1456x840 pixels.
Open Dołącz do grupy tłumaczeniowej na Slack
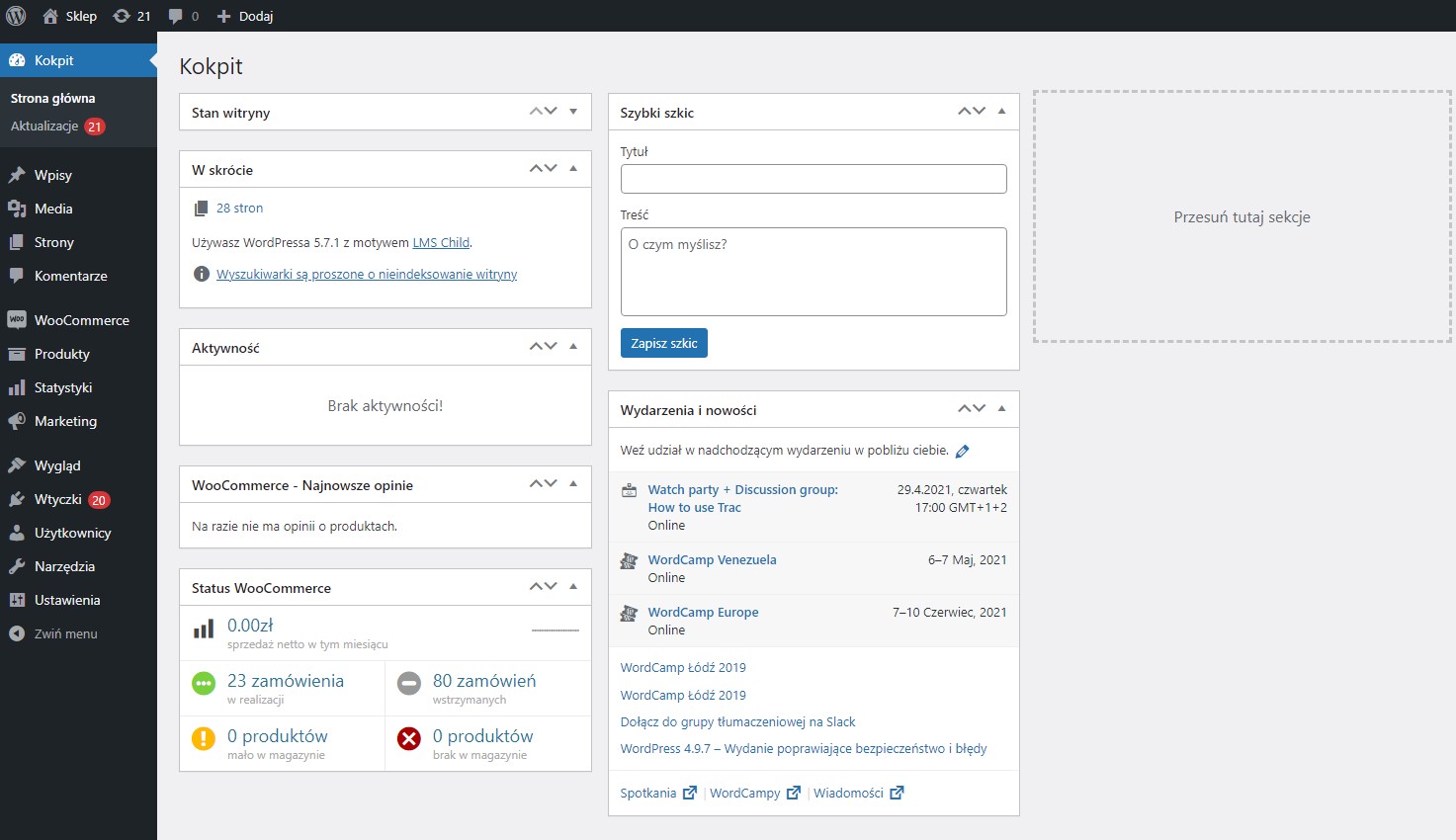click(737, 721)
